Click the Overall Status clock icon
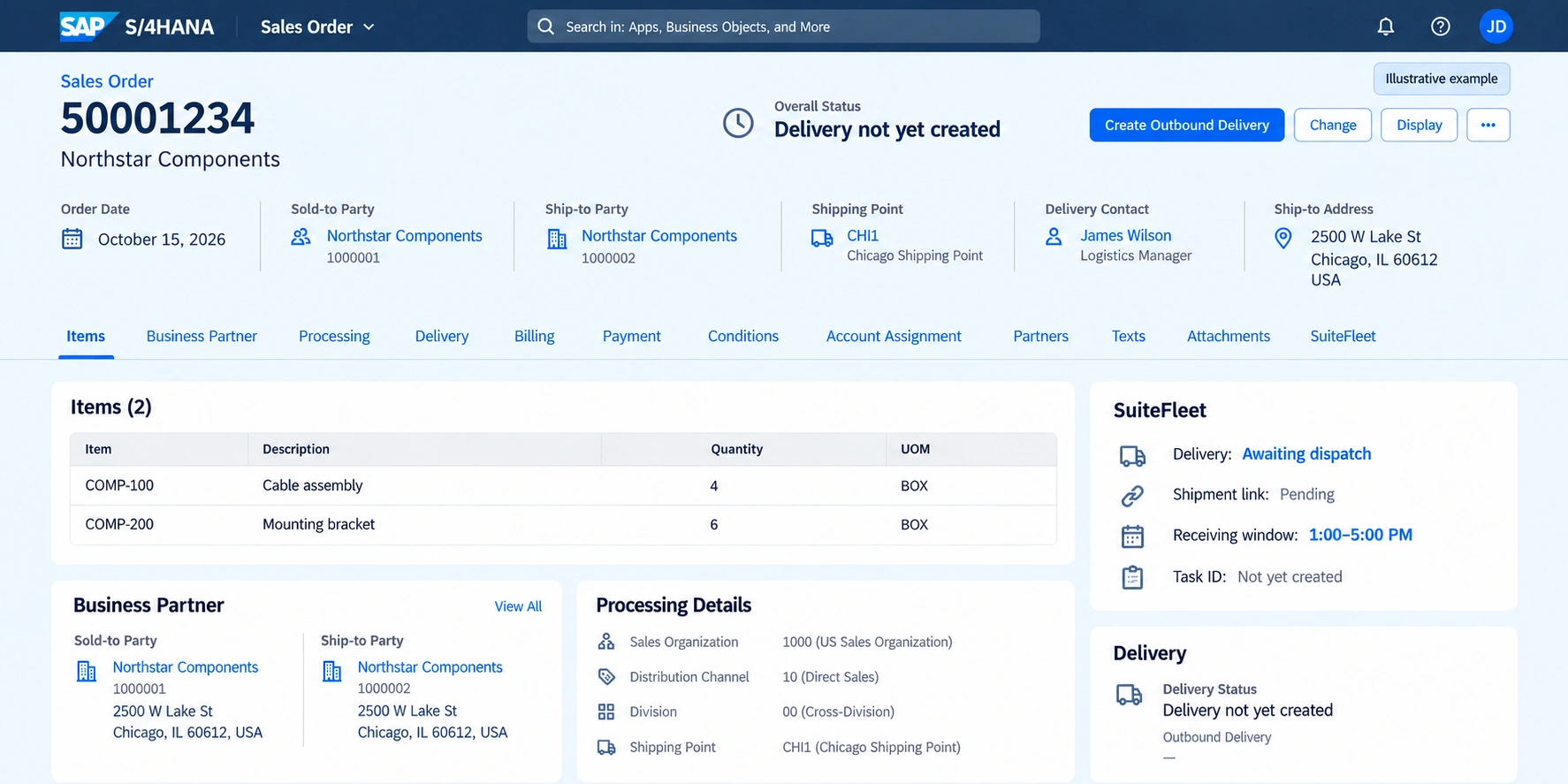 pyautogui.click(x=738, y=123)
